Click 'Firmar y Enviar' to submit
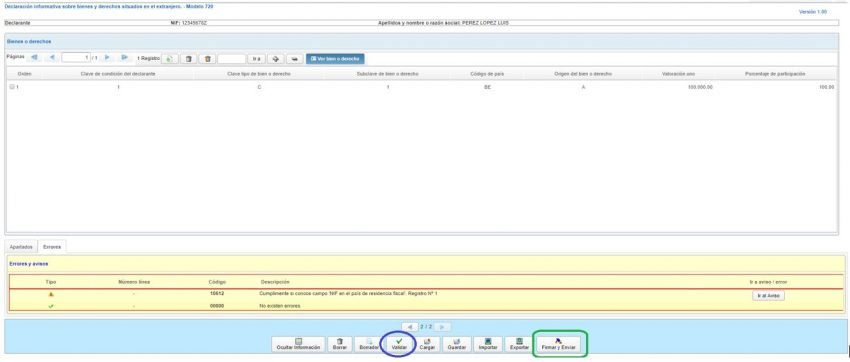The height and width of the screenshot is (362, 850). tap(558, 344)
